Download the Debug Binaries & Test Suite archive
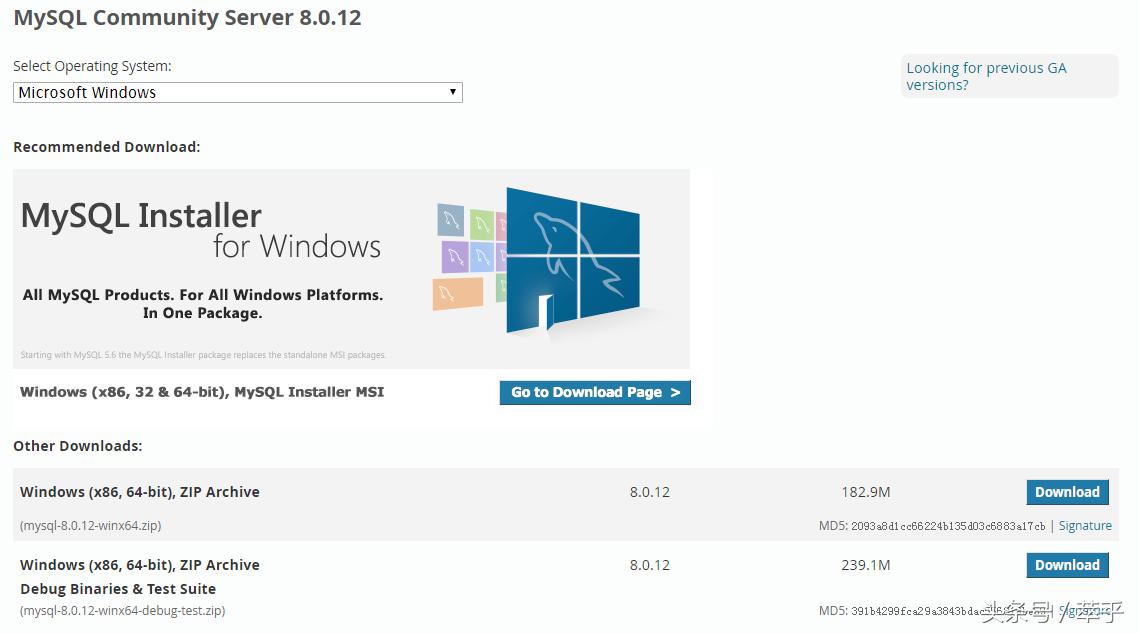The height and width of the screenshot is (633, 1139). (1067, 565)
